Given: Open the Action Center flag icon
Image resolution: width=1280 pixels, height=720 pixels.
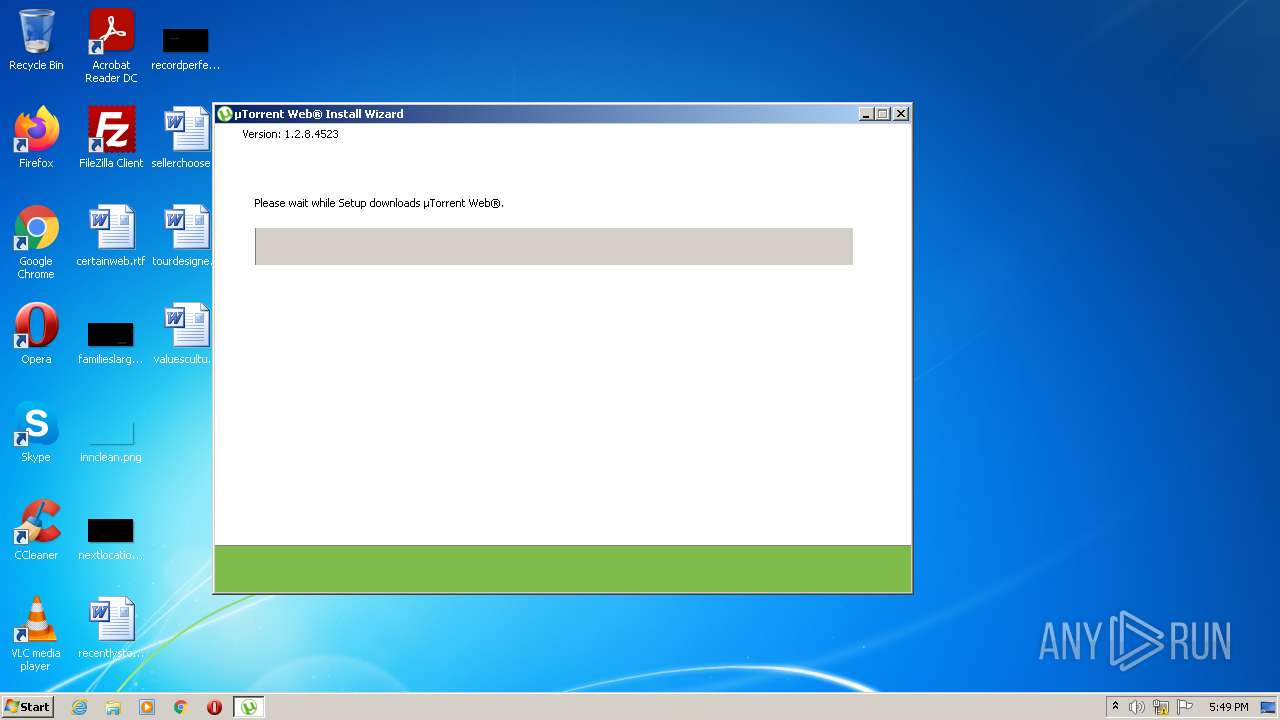Looking at the screenshot, I should pos(1185,707).
